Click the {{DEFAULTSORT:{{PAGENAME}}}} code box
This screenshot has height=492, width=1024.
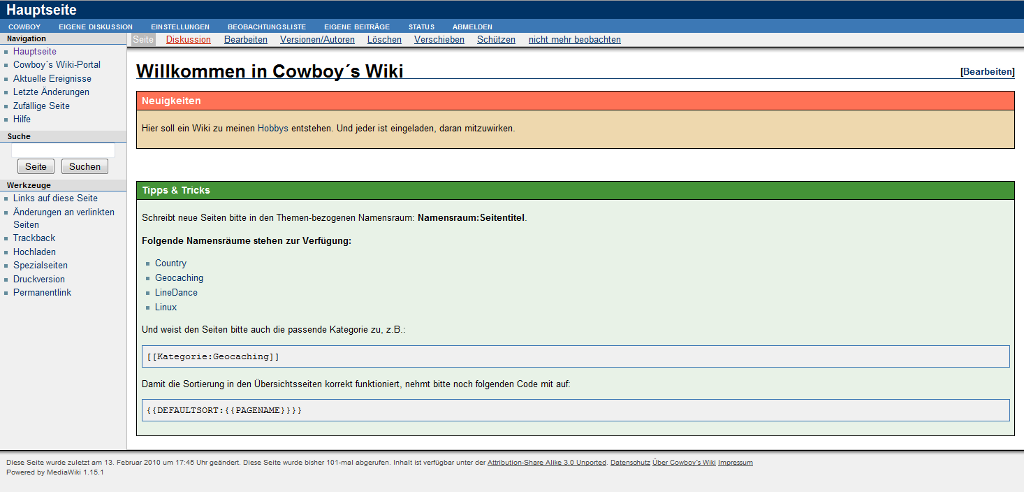click(575, 410)
